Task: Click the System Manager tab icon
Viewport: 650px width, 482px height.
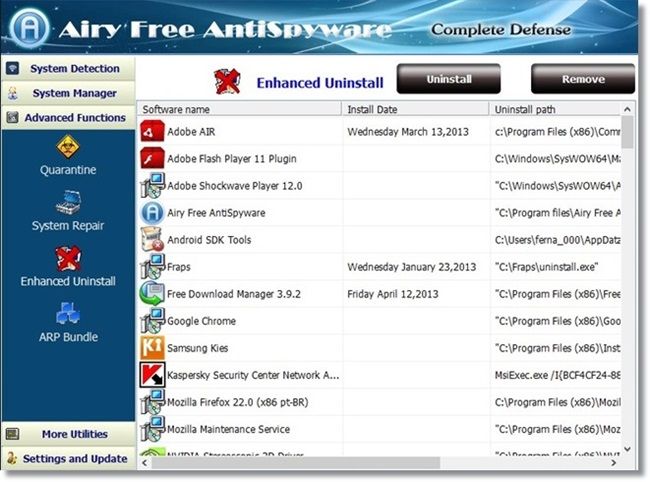Action: point(12,93)
